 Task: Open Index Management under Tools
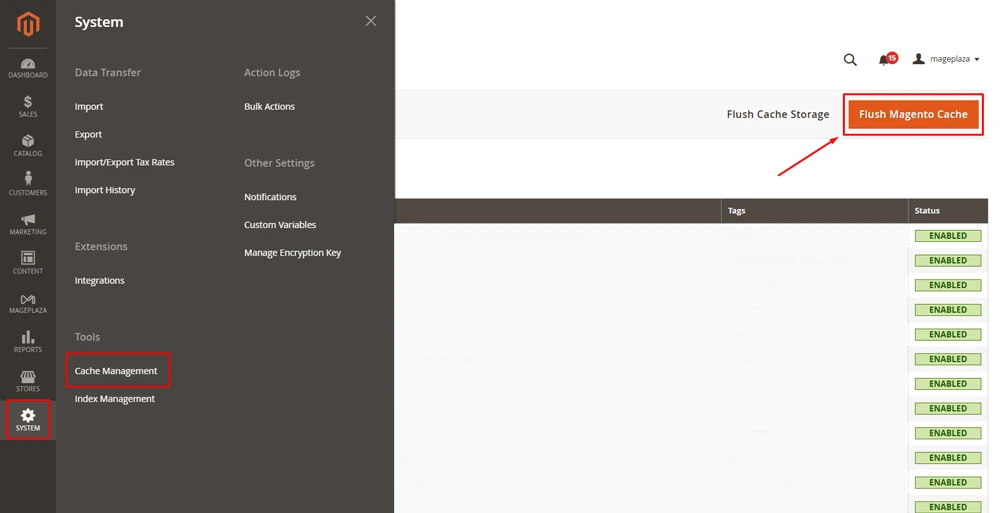[115, 399]
